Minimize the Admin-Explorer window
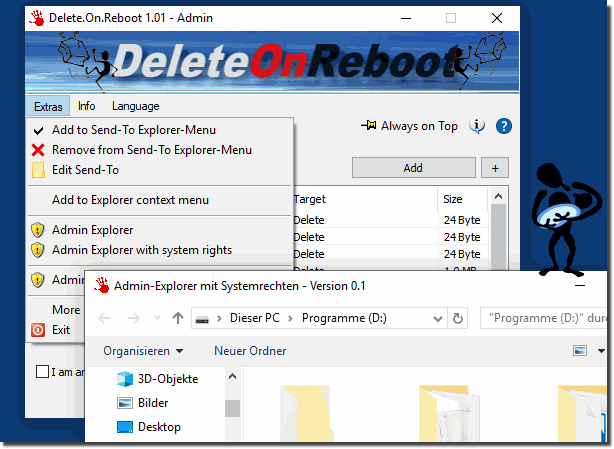The image size is (614, 449). (x=580, y=286)
